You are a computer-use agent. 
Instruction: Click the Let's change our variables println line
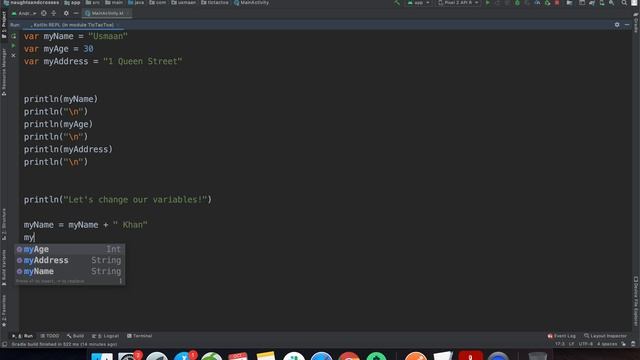coord(118,200)
